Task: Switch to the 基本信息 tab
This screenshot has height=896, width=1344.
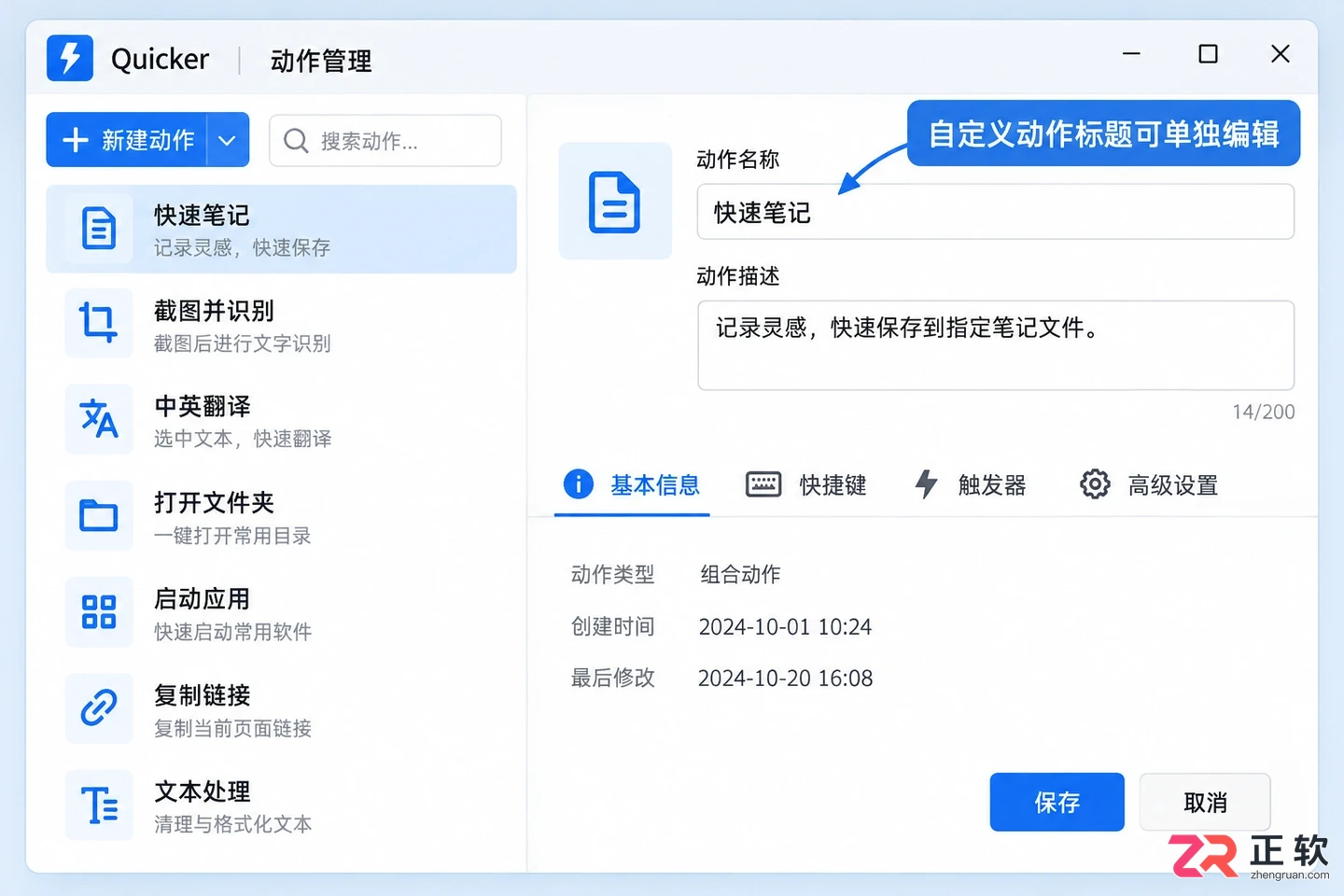Action: [632, 485]
